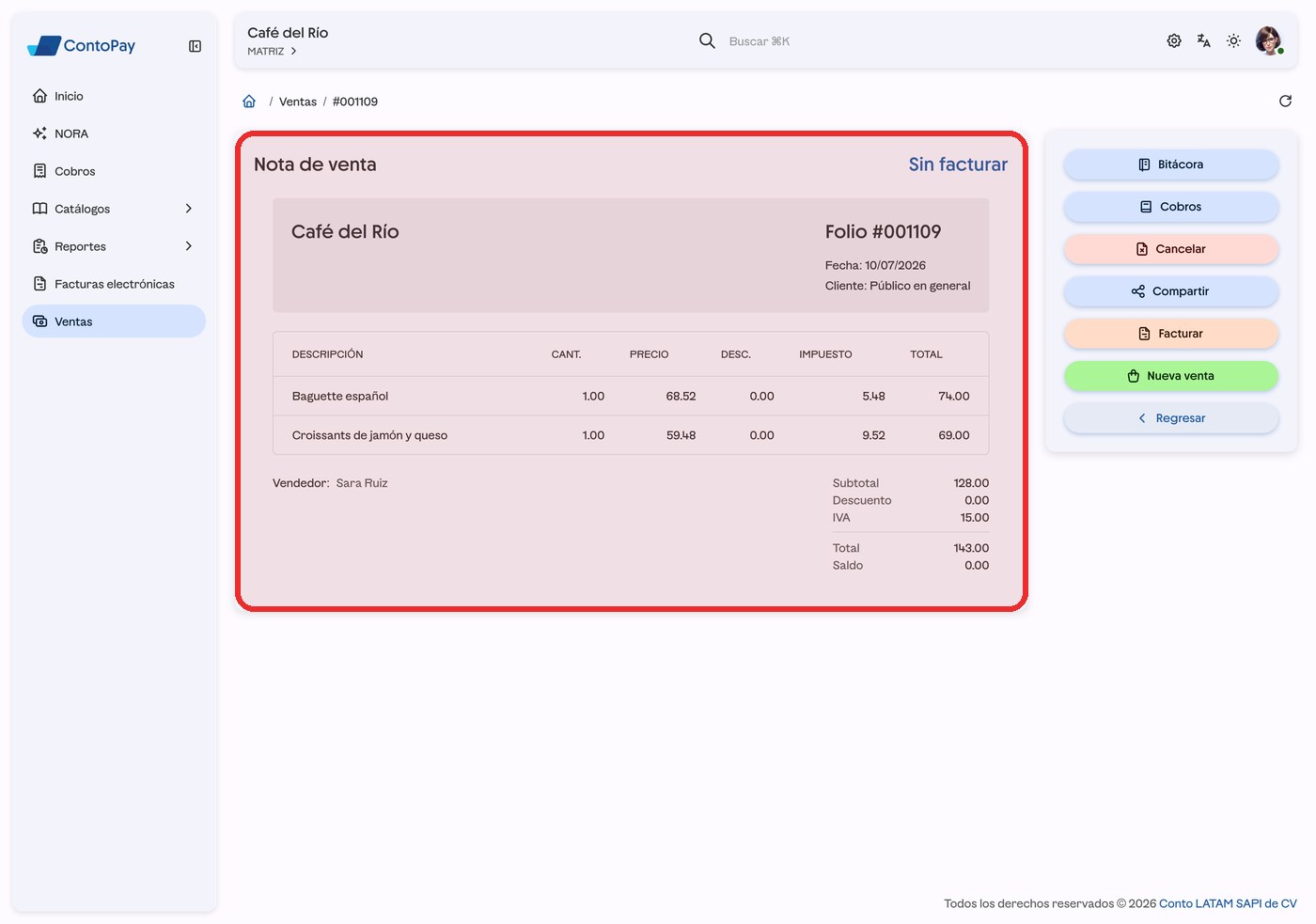Click the Subtotal value 128.00
The height and width of the screenshot is (924, 1316).
click(971, 483)
